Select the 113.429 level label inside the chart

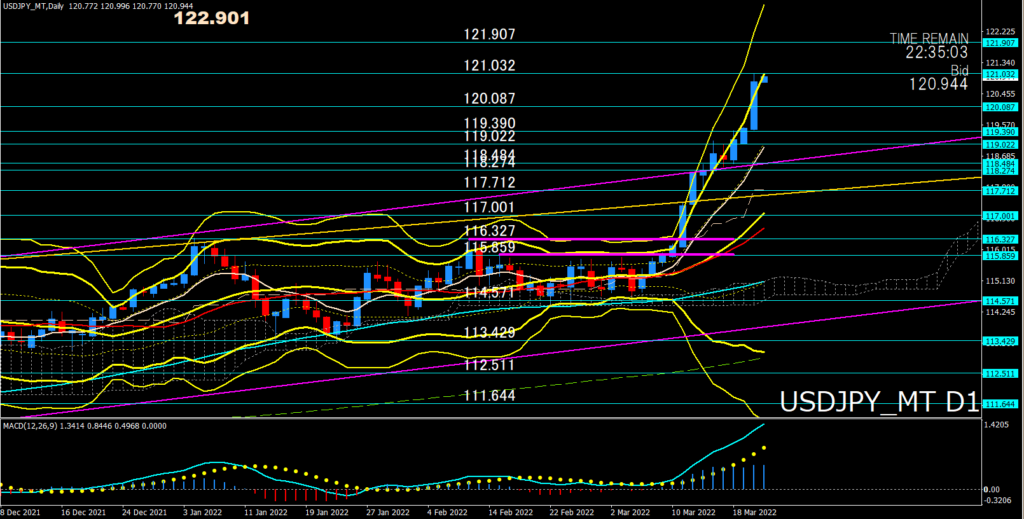(x=490, y=332)
